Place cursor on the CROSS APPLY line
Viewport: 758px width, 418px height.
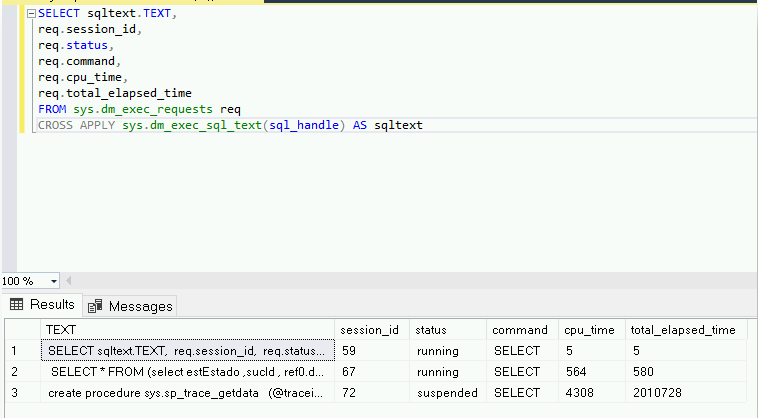point(396,125)
